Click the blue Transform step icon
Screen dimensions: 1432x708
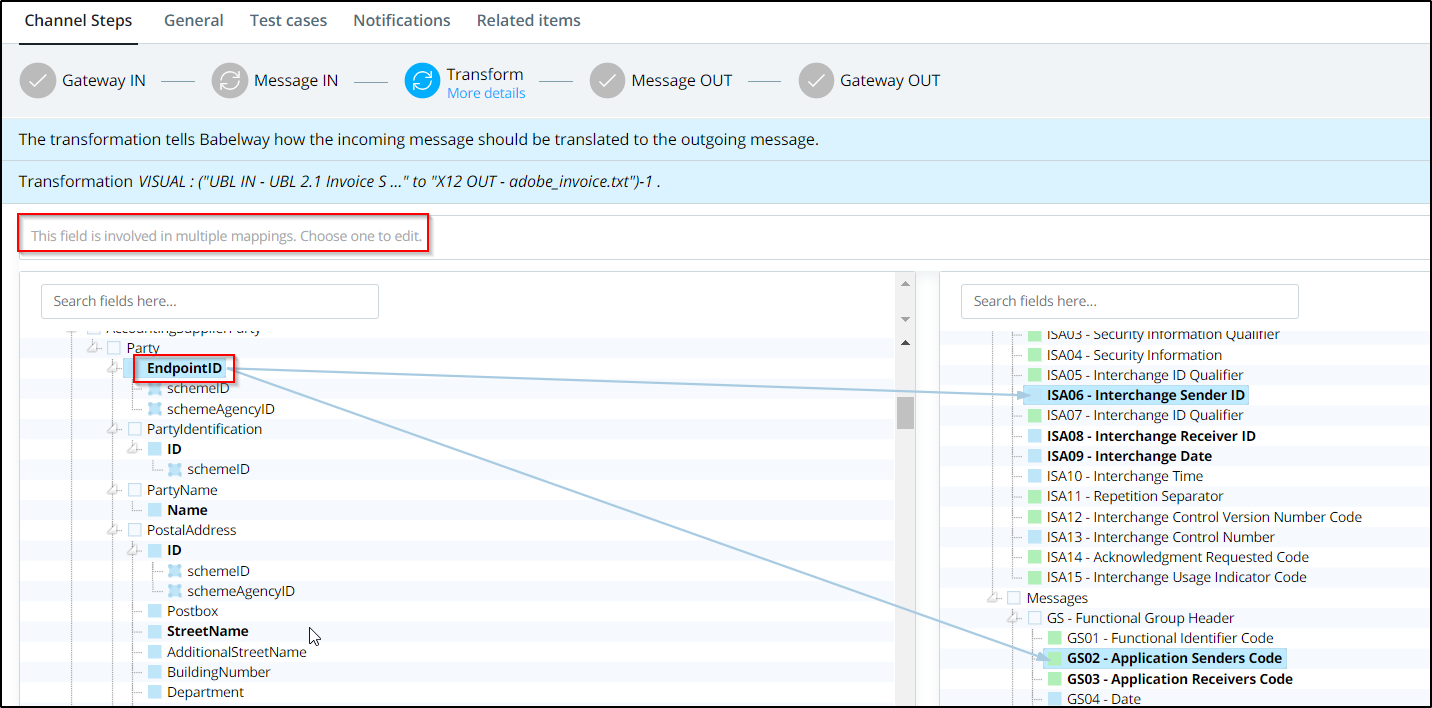[x=422, y=81]
